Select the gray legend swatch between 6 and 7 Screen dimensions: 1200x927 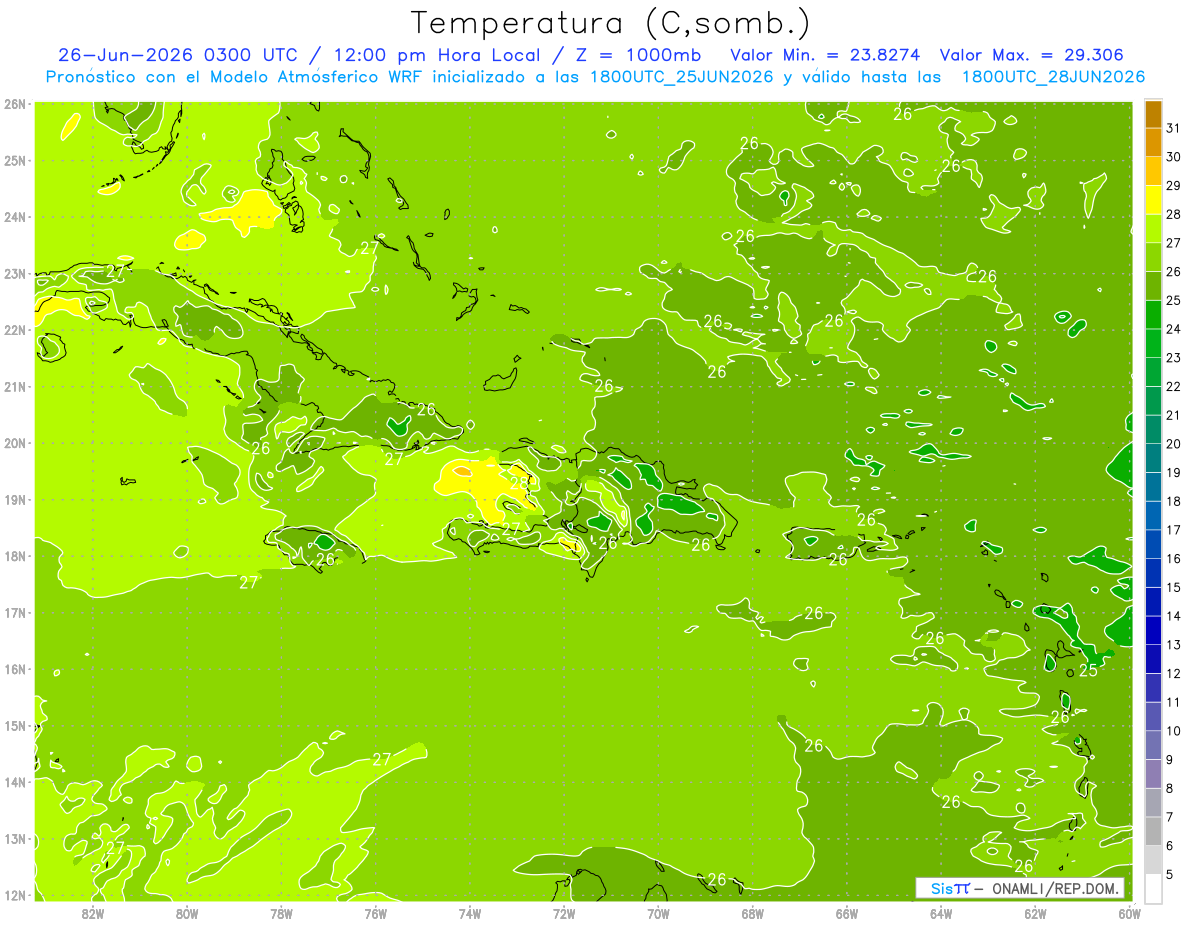[x=1153, y=831]
